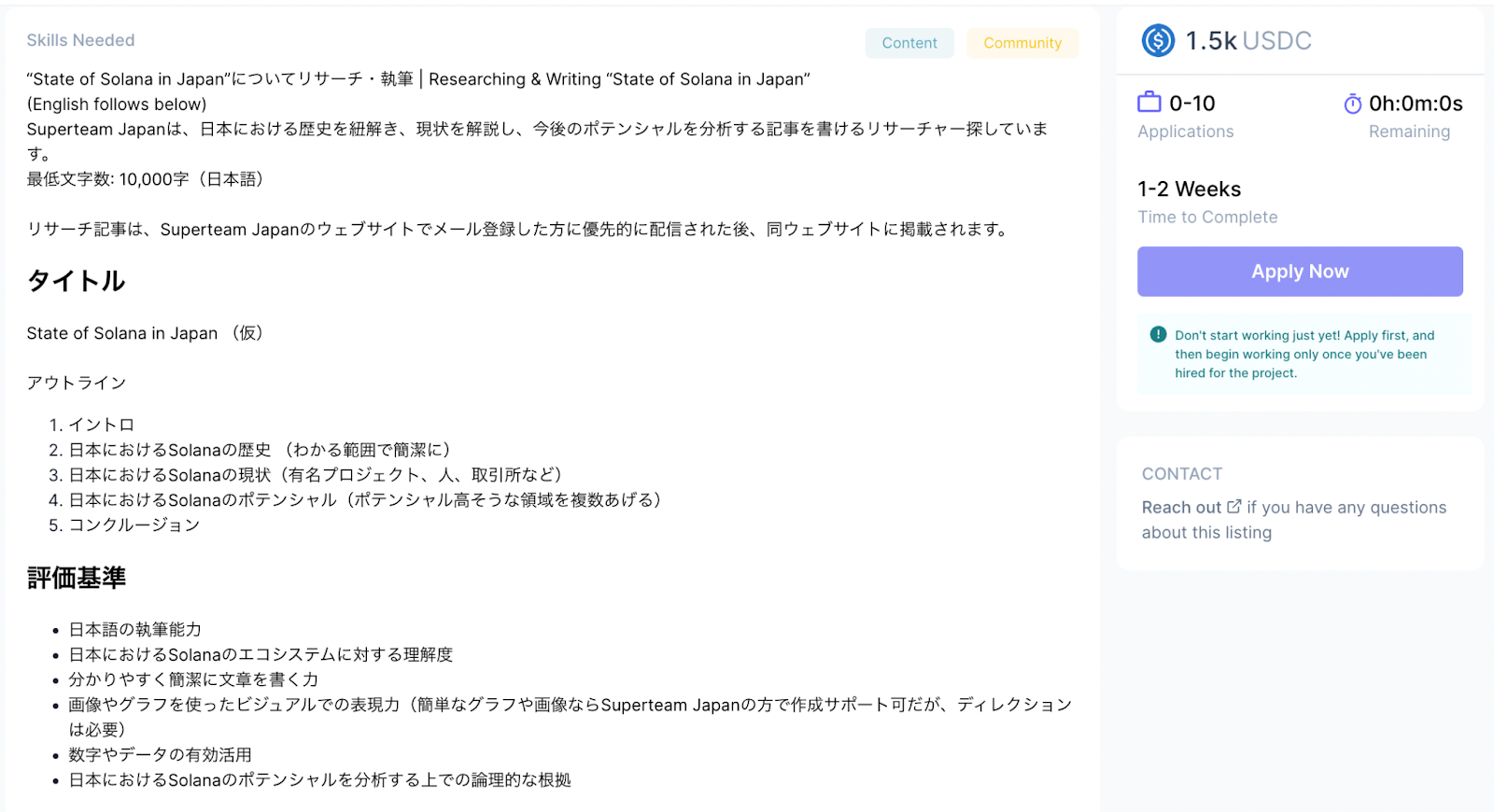Viewport: 1494px width, 812px height.
Task: Click the paragraph starting リサーチ記事は
Action: click(519, 230)
